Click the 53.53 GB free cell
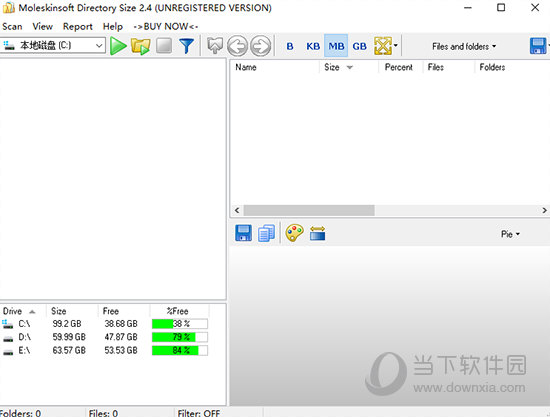 click(x=121, y=350)
